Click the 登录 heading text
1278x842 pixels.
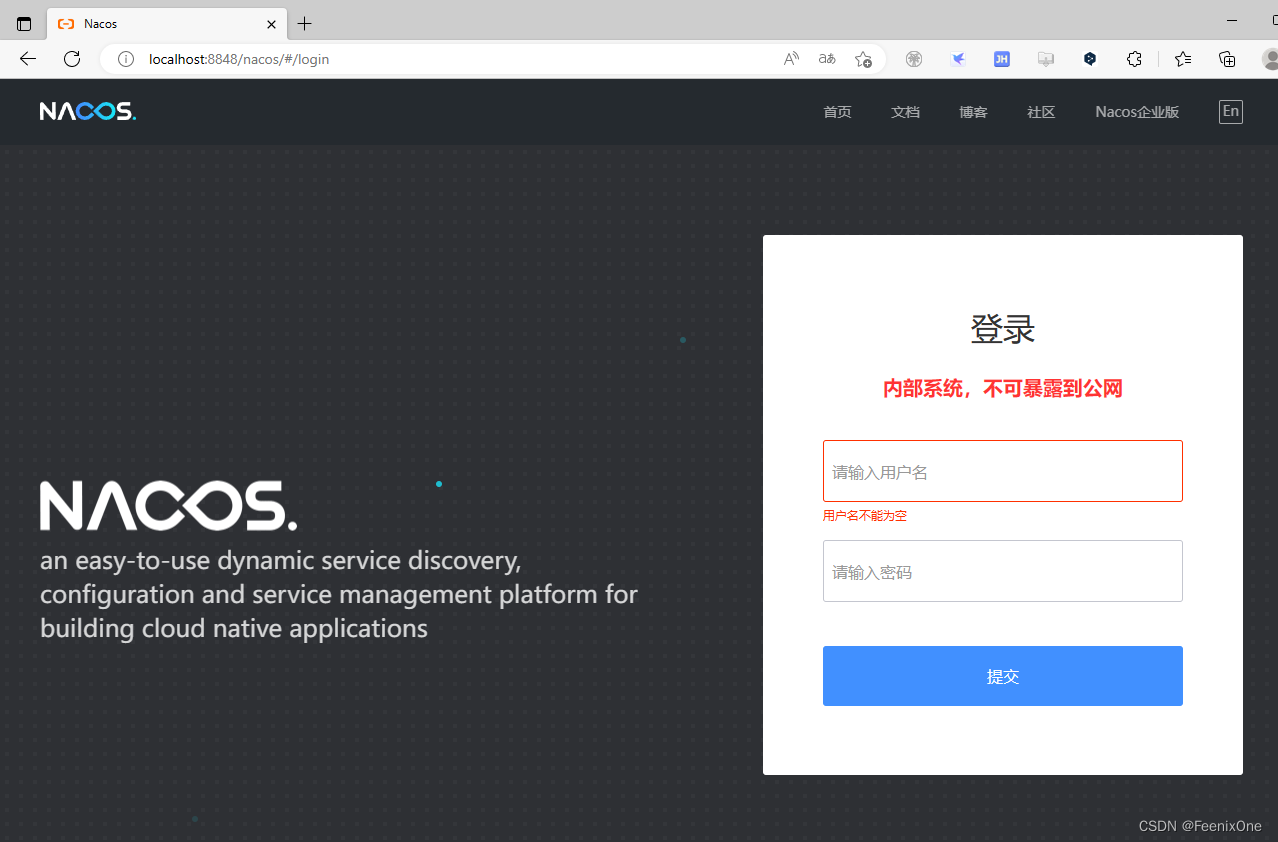coord(1003,329)
